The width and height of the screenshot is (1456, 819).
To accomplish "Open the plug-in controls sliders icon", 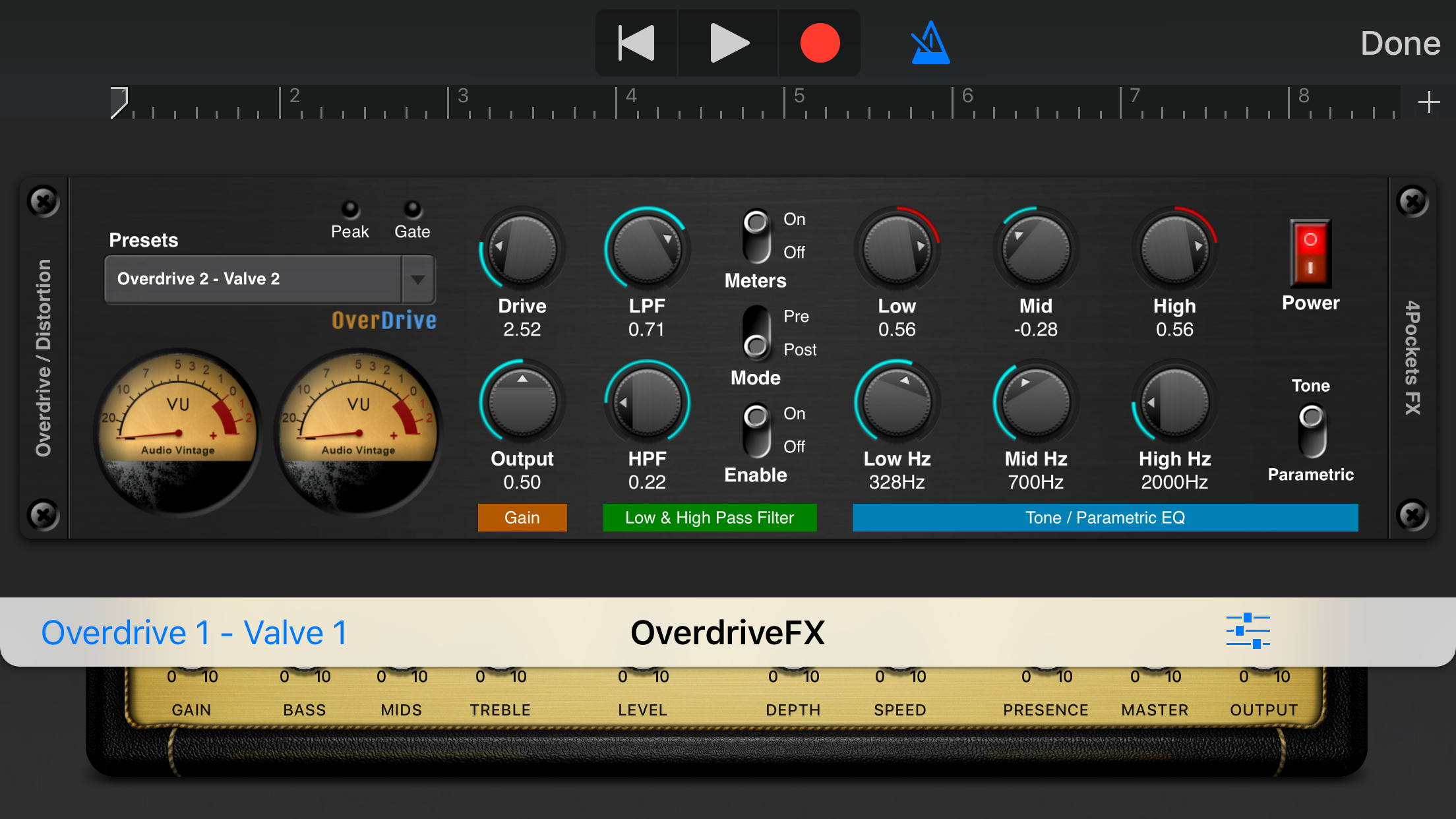I will click(1248, 631).
